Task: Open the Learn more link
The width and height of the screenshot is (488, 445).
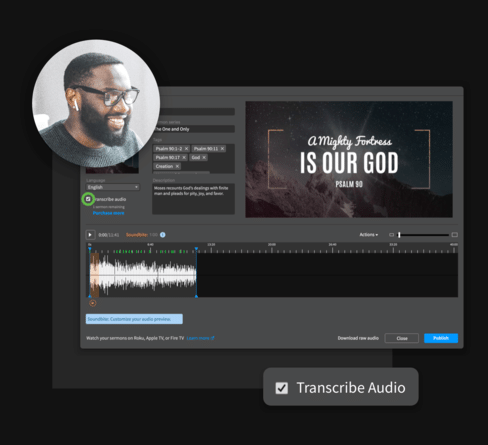Action: coord(200,338)
